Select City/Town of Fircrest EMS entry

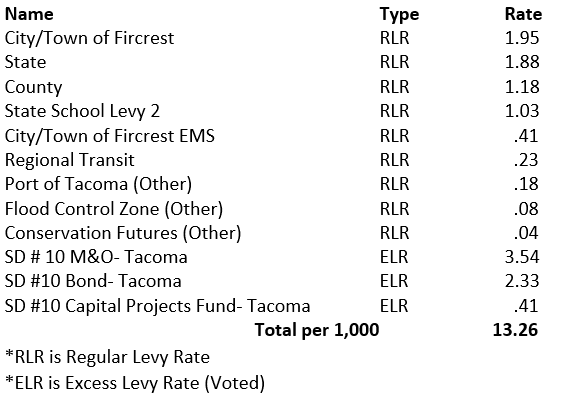[x=109, y=136]
